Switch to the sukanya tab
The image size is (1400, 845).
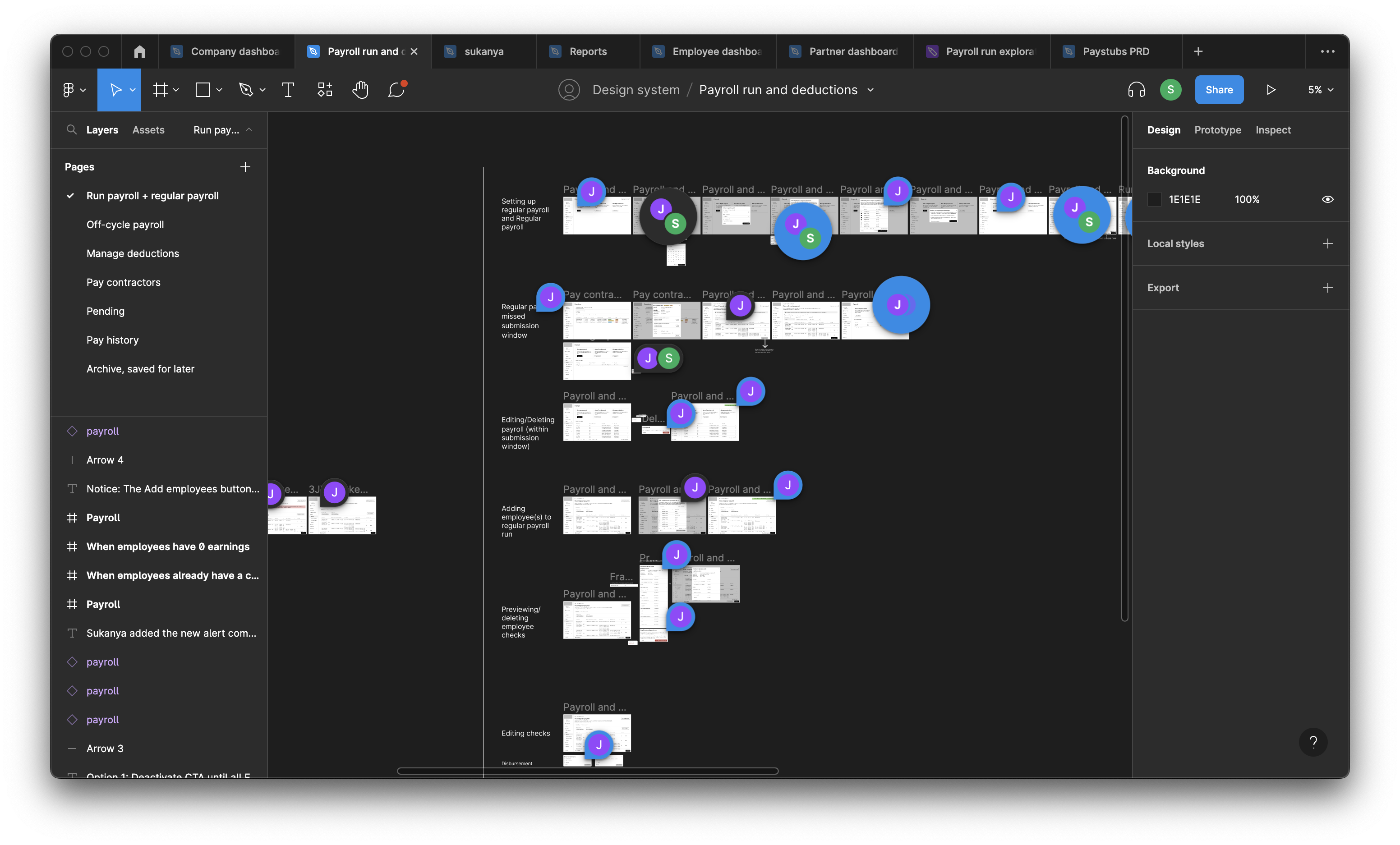pos(484,52)
